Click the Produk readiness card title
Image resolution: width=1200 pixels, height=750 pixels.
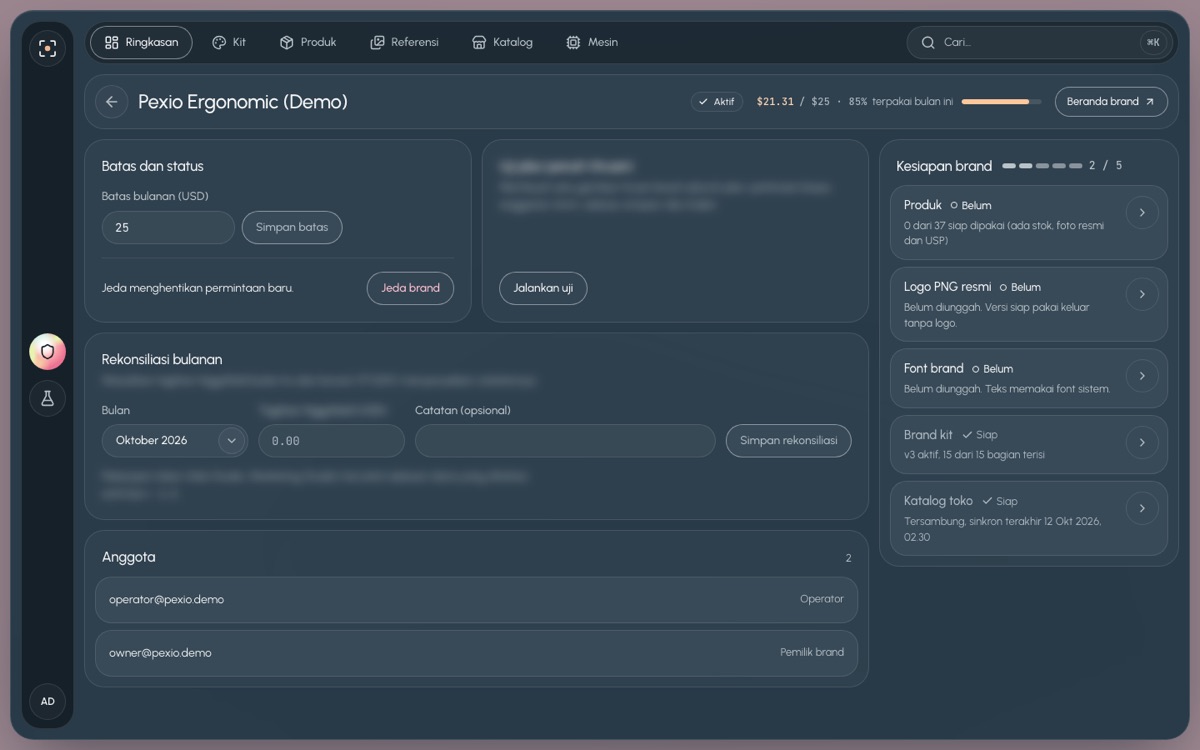click(x=923, y=205)
